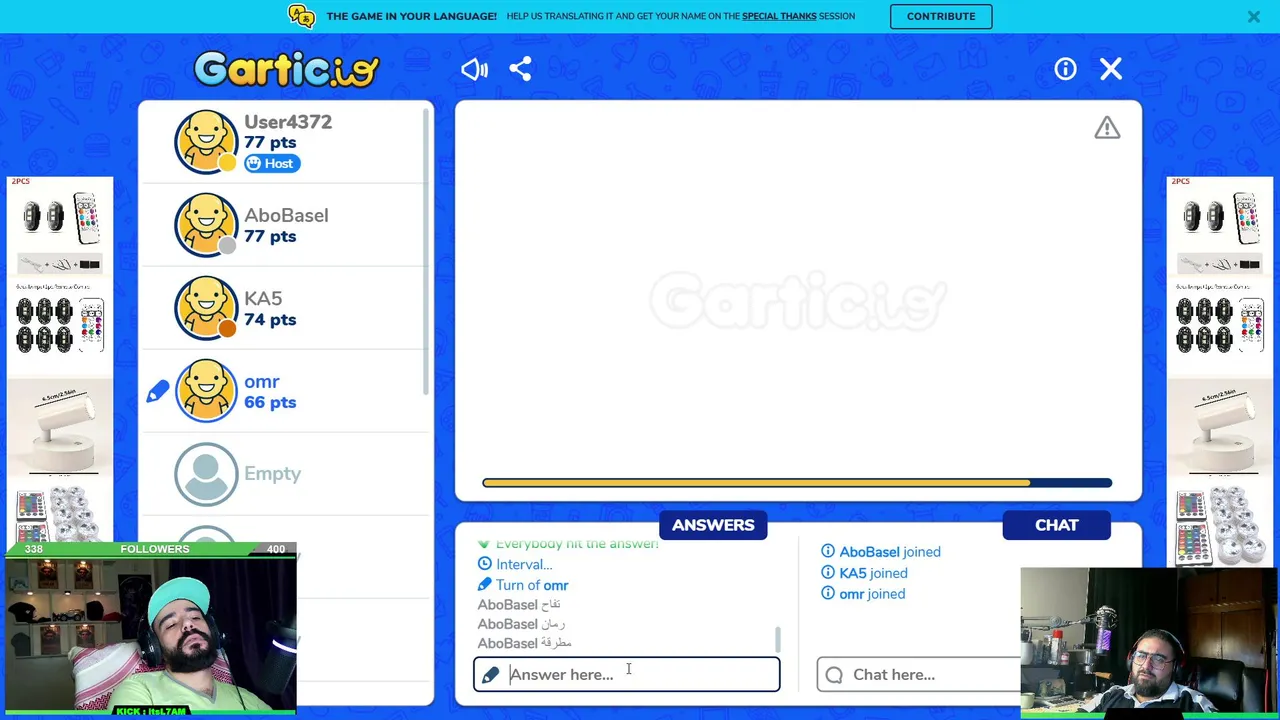
Task: Dismiss the top translation banner
Action: 1253,16
